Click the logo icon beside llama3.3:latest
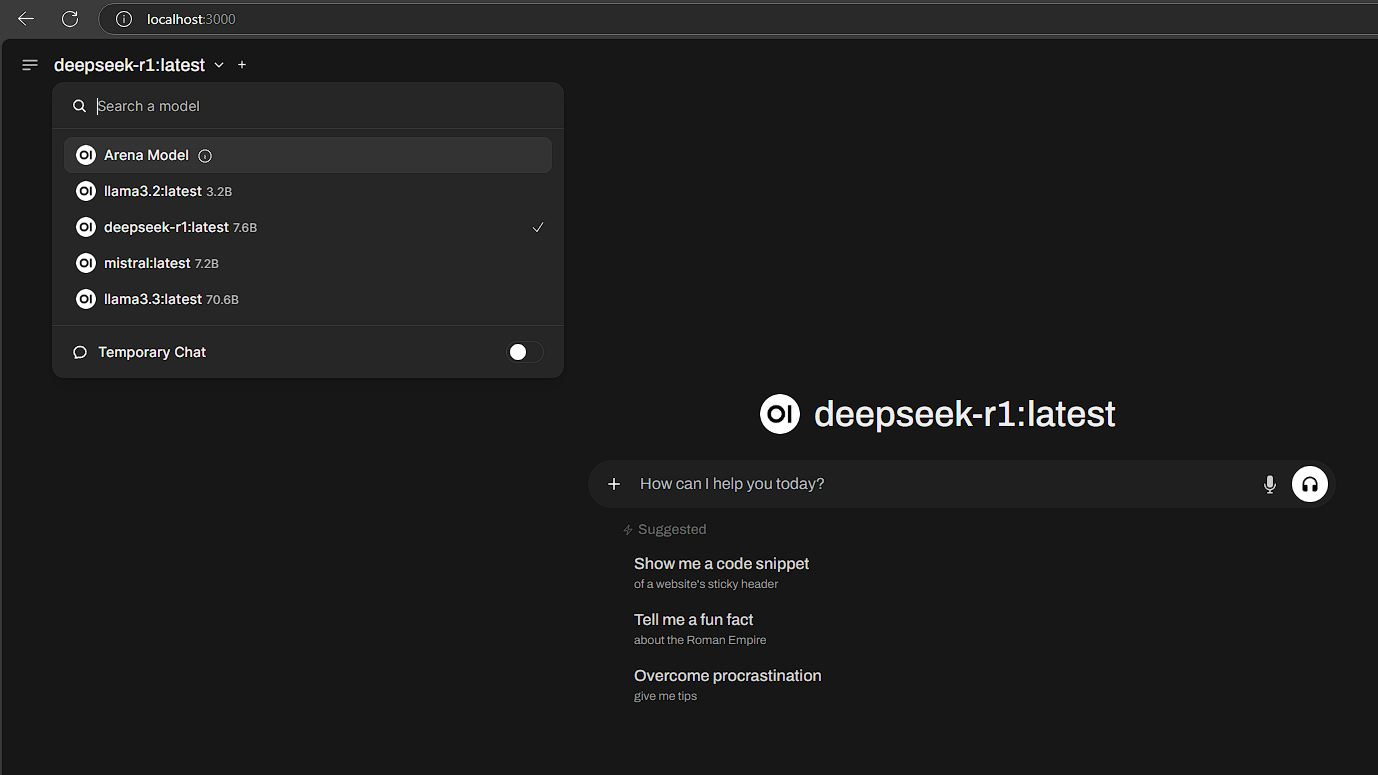This screenshot has height=775, width=1378. tap(86, 299)
